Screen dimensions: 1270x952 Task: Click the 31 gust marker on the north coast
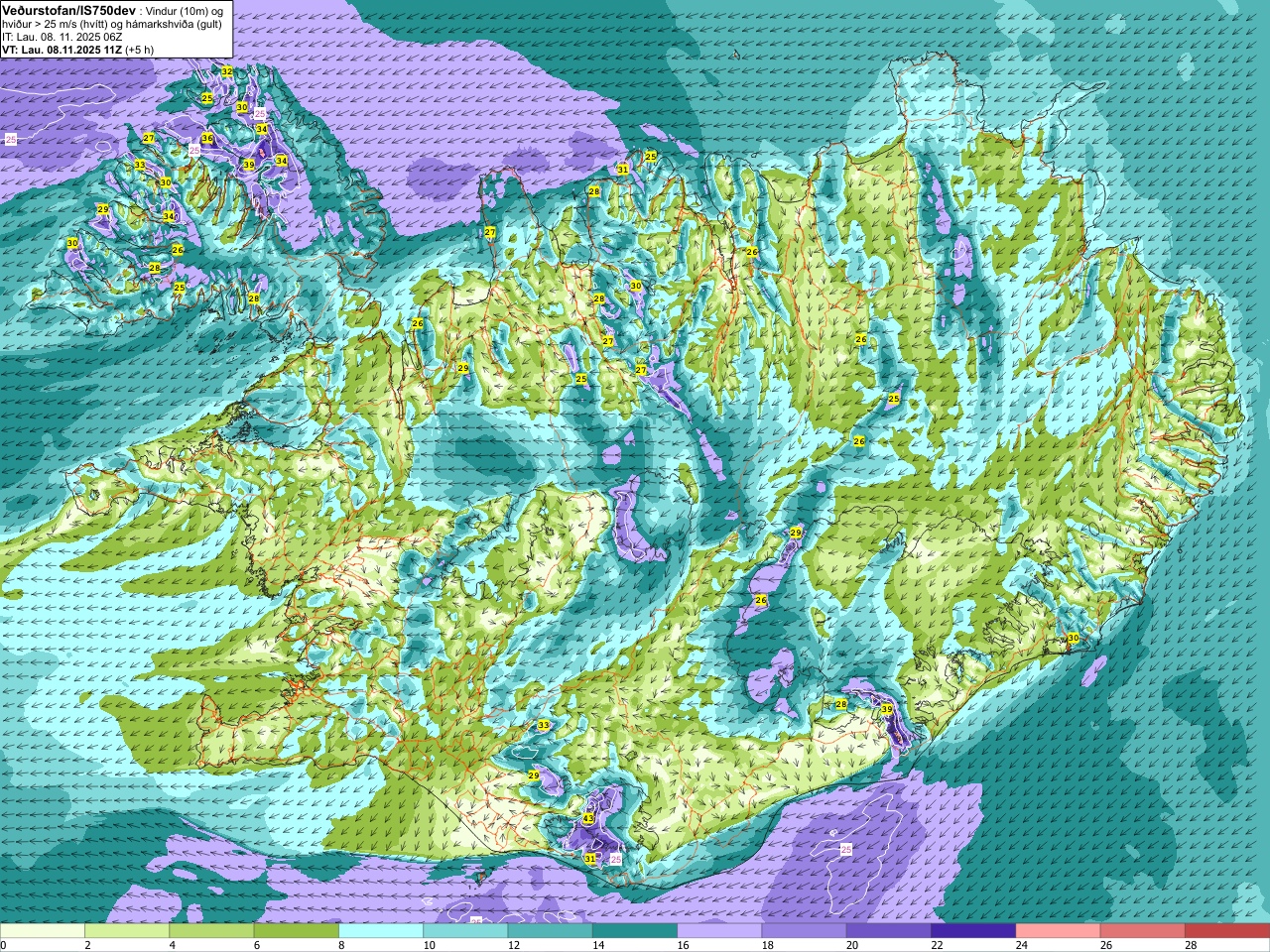(x=623, y=170)
